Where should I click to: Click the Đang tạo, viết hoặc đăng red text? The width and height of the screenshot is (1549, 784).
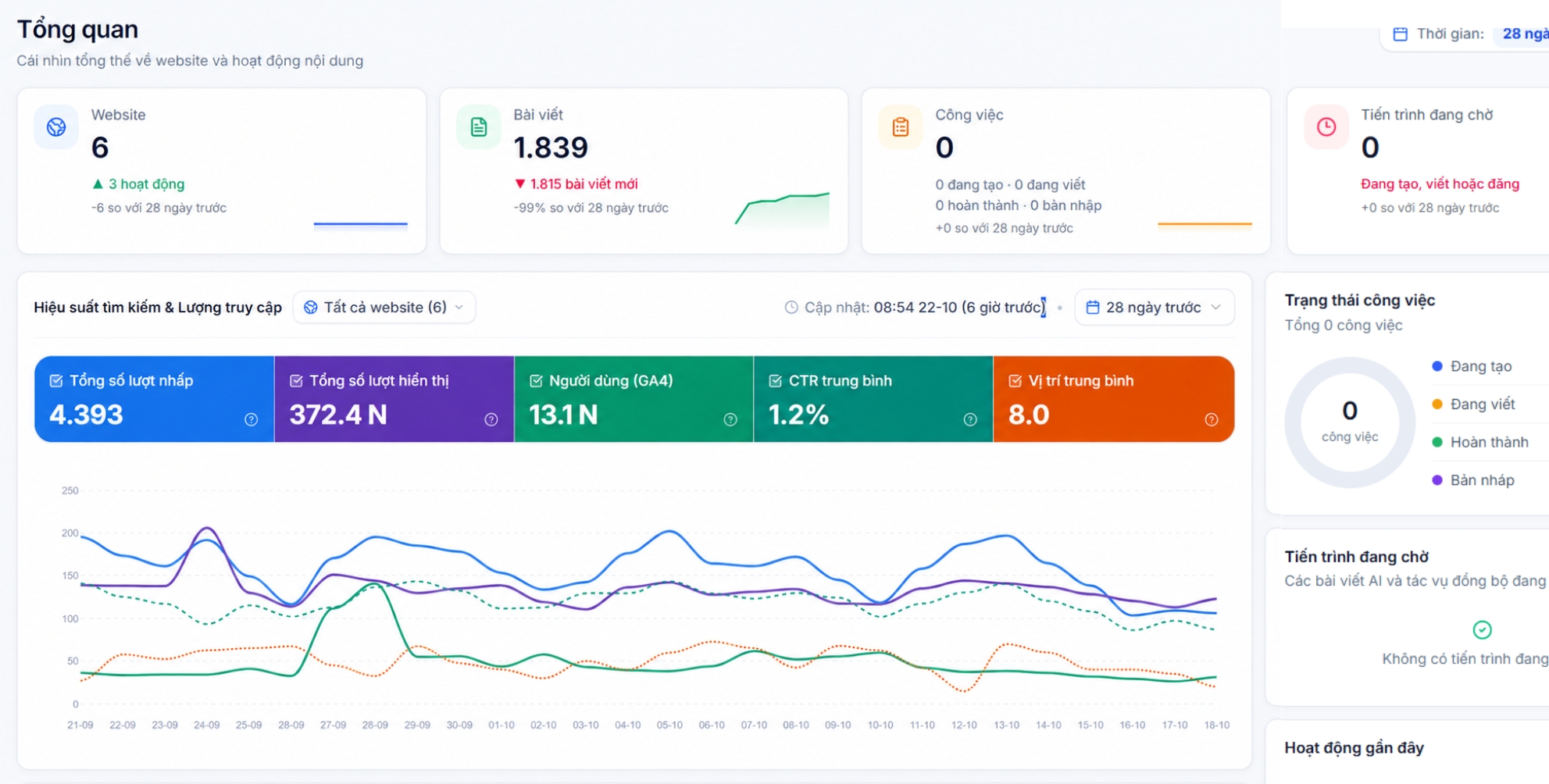[1440, 184]
